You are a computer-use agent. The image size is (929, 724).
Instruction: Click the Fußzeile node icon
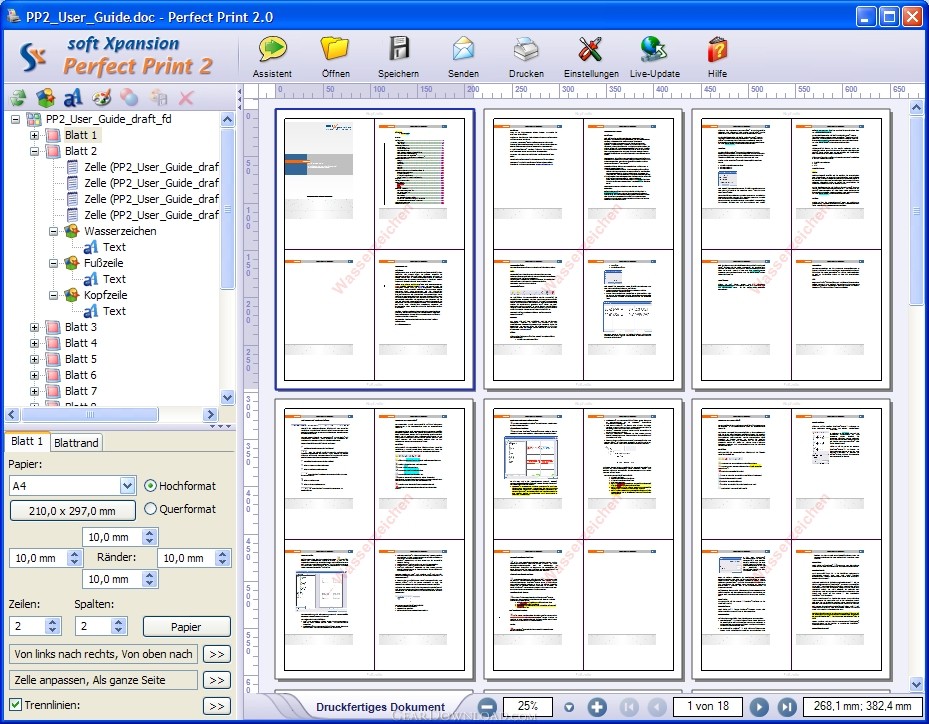click(x=72, y=263)
